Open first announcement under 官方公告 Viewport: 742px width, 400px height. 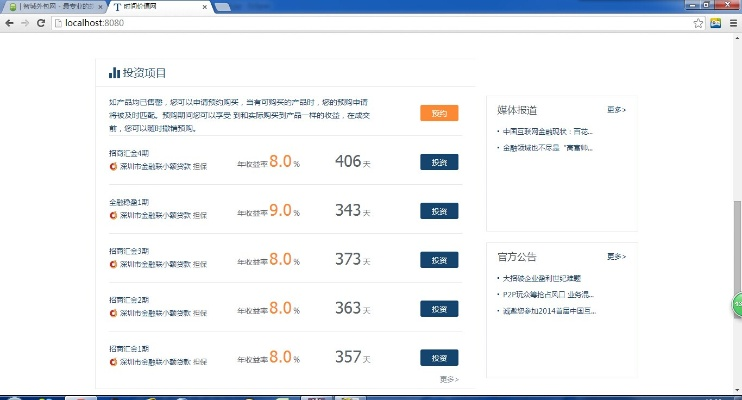541,278
